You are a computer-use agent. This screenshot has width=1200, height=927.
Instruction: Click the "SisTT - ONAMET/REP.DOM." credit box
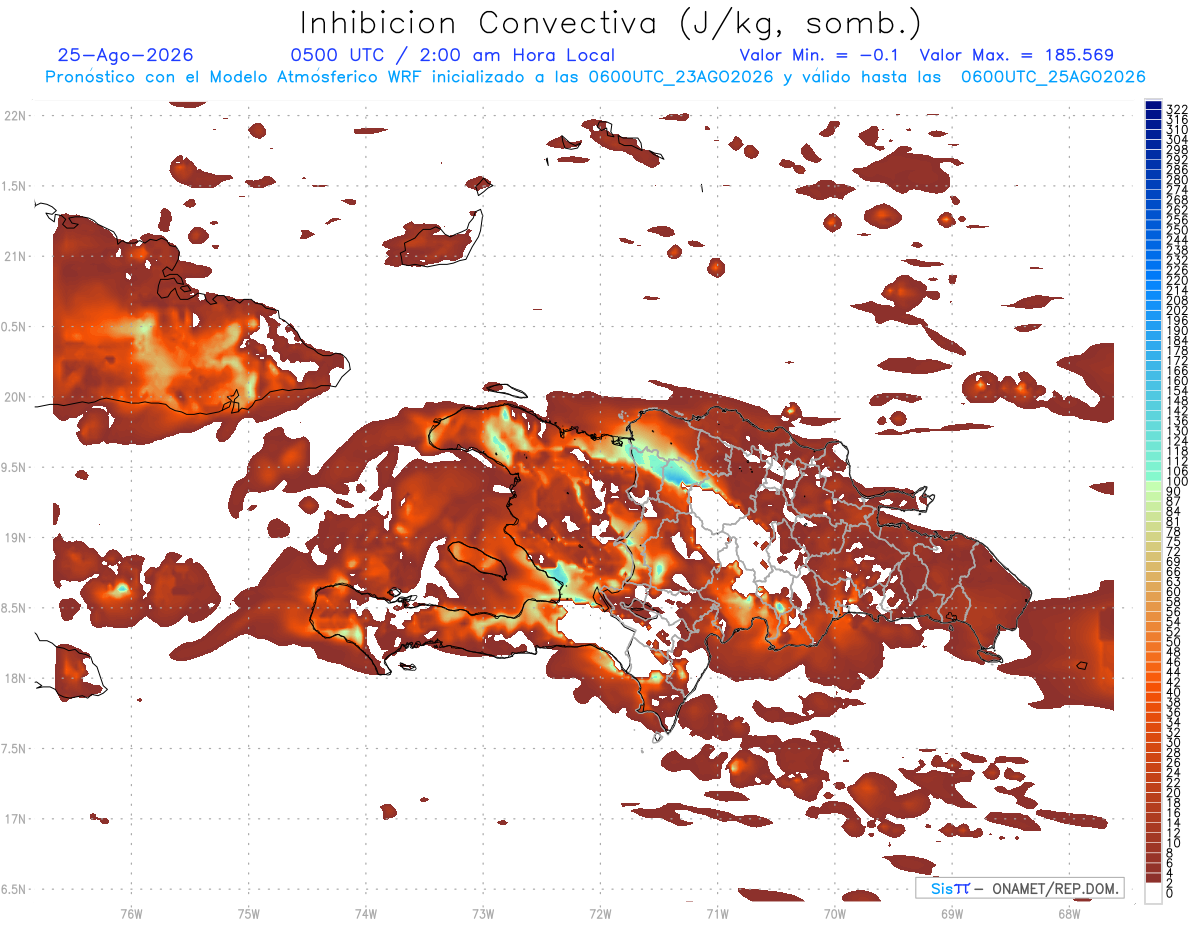click(1019, 888)
